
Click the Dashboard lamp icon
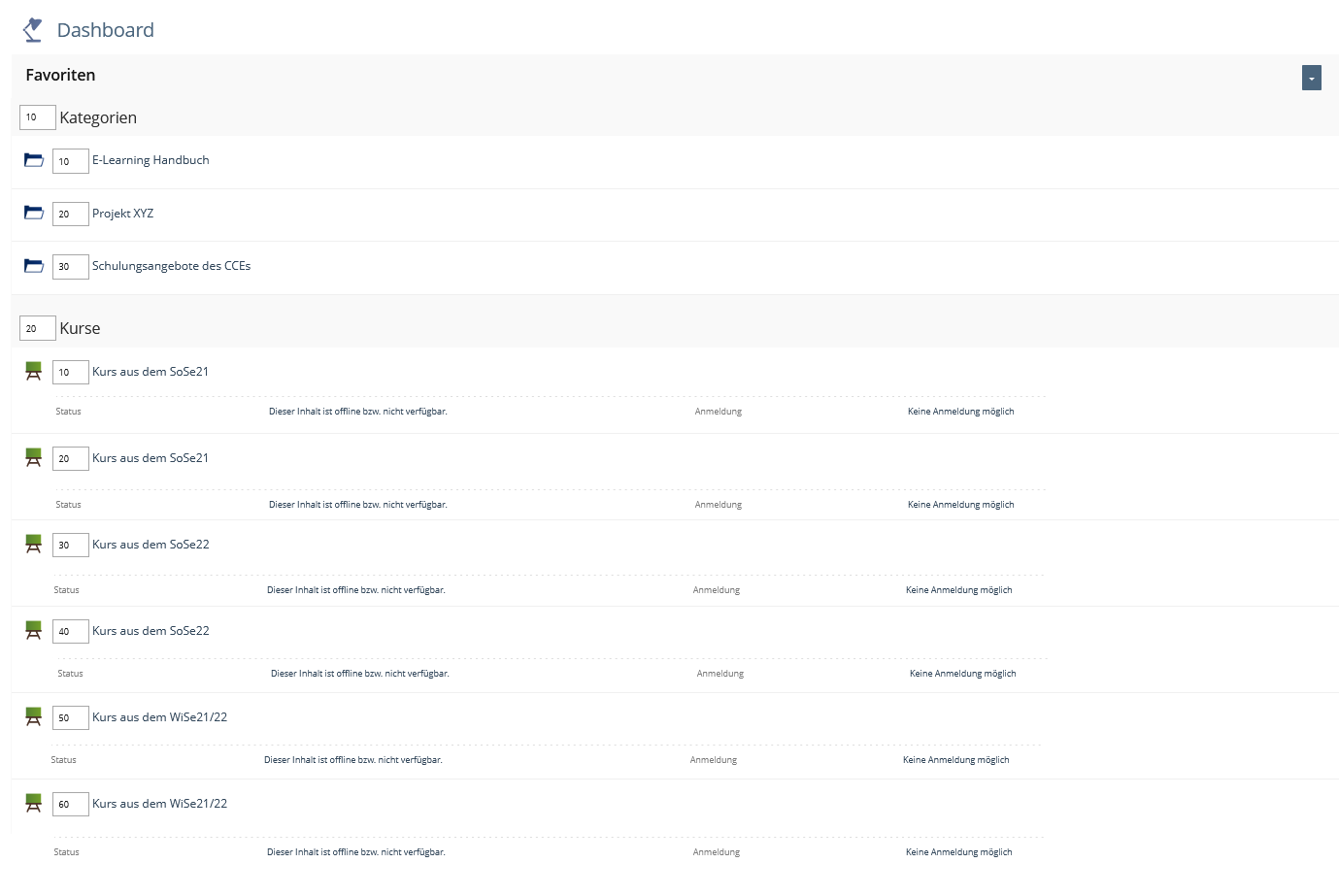[33, 30]
